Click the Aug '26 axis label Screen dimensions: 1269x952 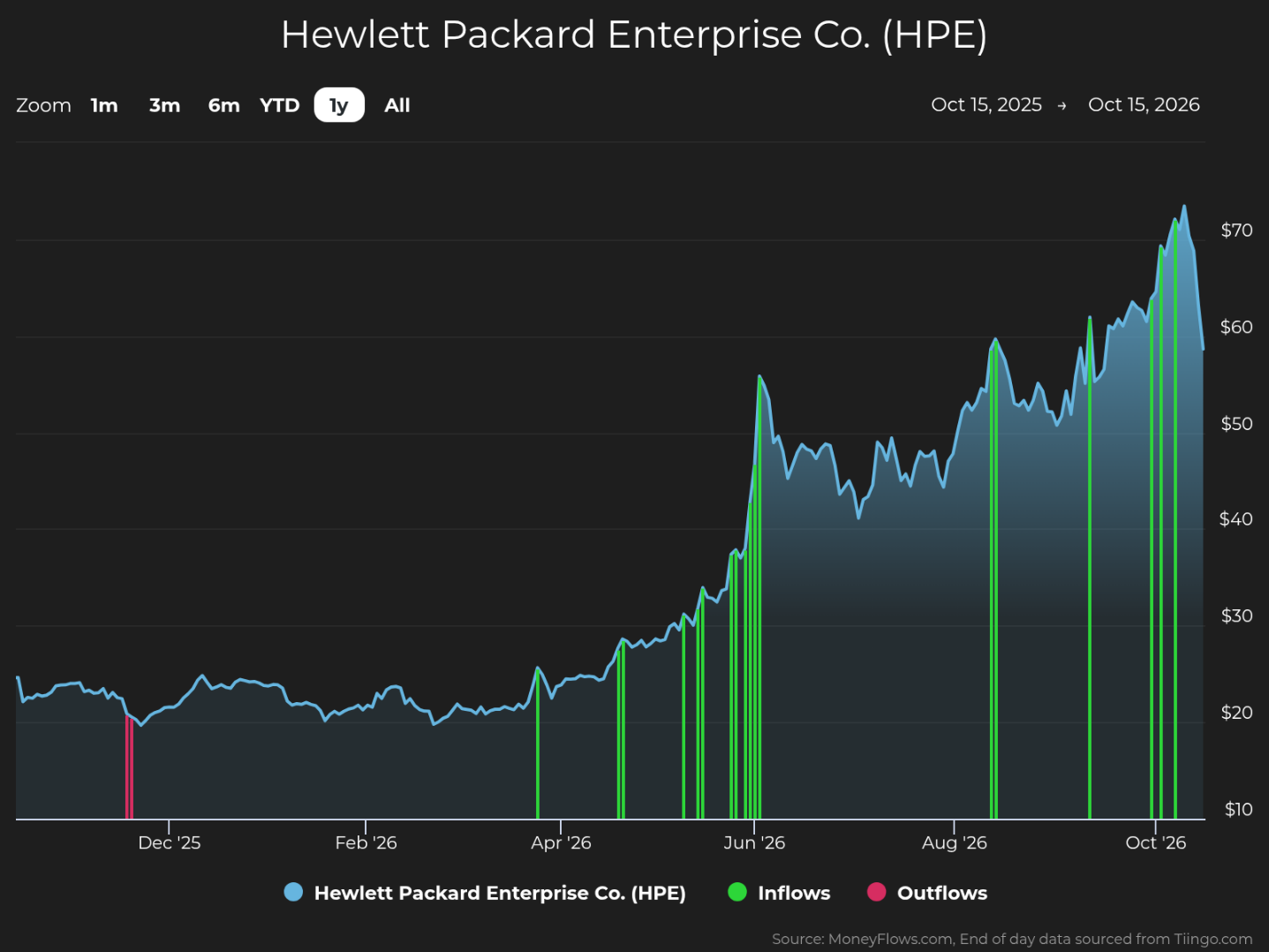[x=954, y=842]
